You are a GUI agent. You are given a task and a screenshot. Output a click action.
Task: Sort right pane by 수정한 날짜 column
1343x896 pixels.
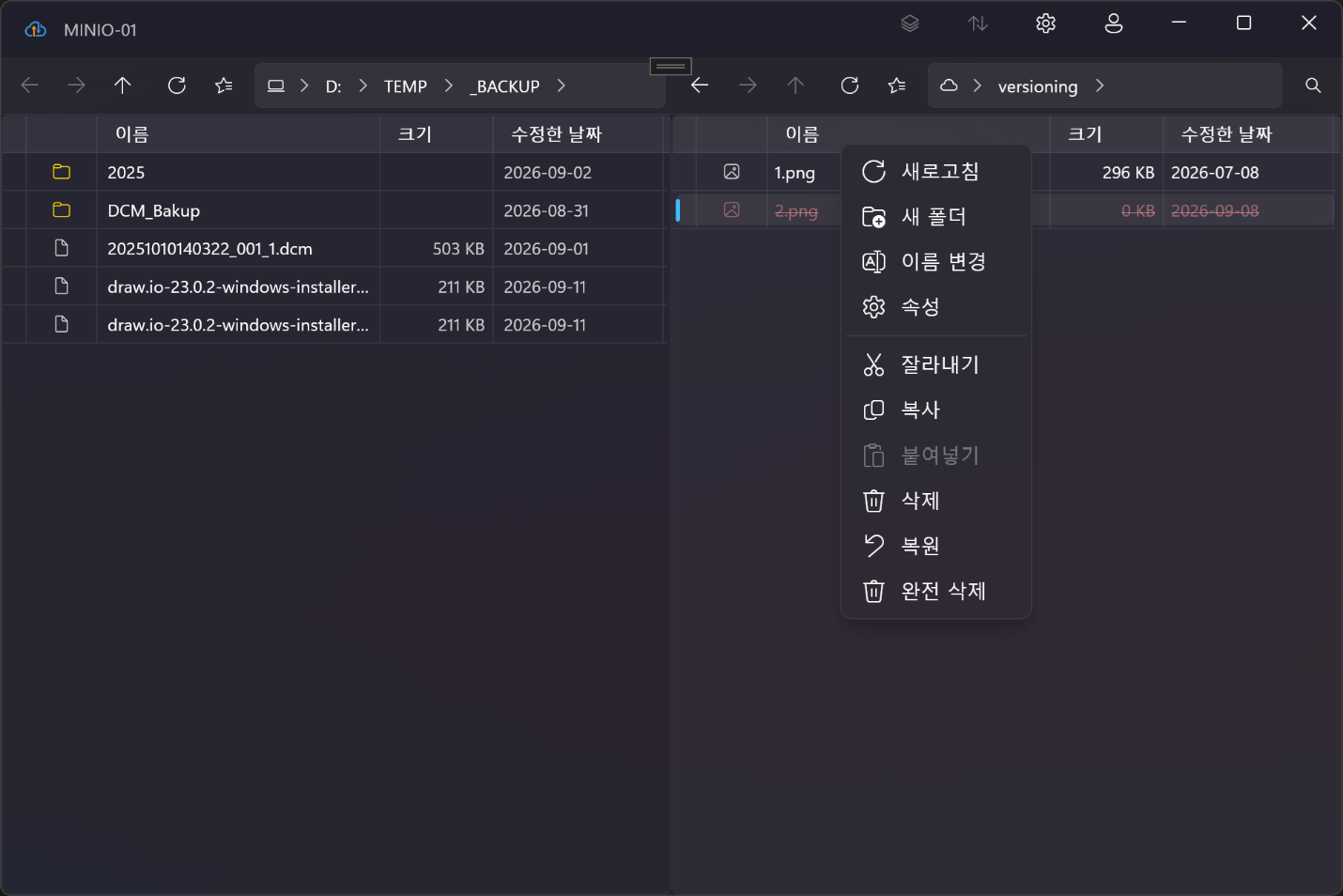[x=1248, y=134]
